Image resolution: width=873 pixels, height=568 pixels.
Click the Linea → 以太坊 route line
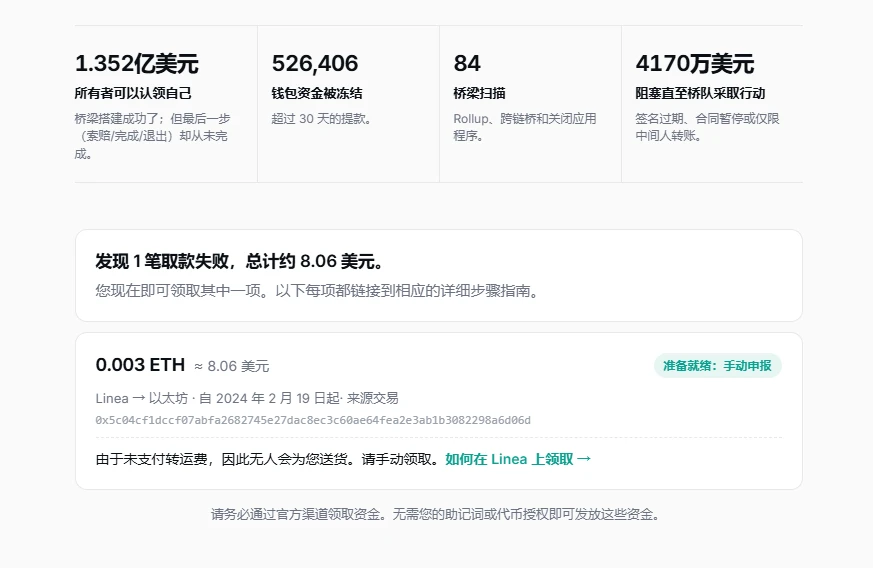click(x=247, y=398)
